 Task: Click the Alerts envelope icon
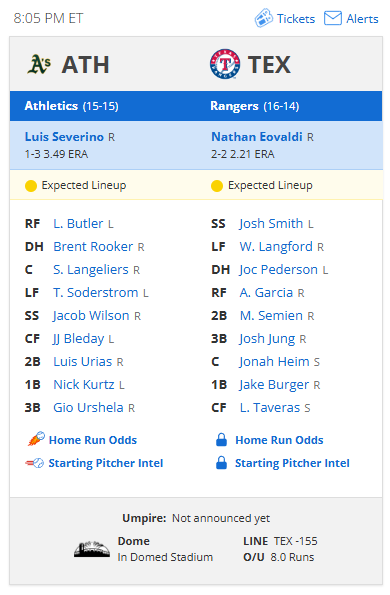click(332, 18)
